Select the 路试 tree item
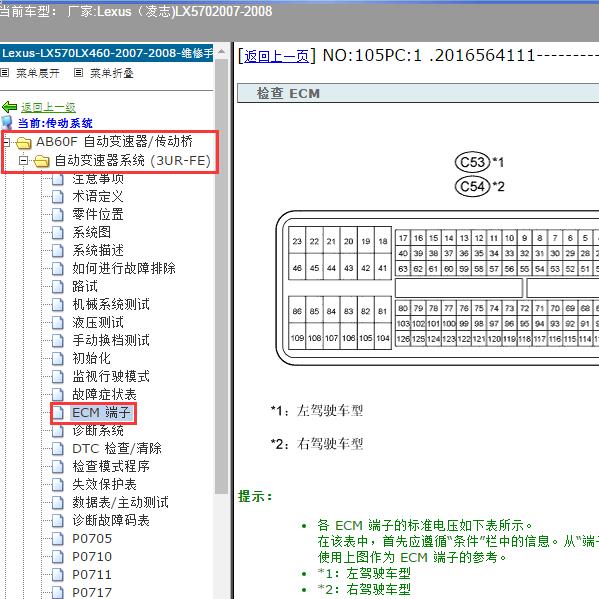The image size is (599, 599). 85,287
